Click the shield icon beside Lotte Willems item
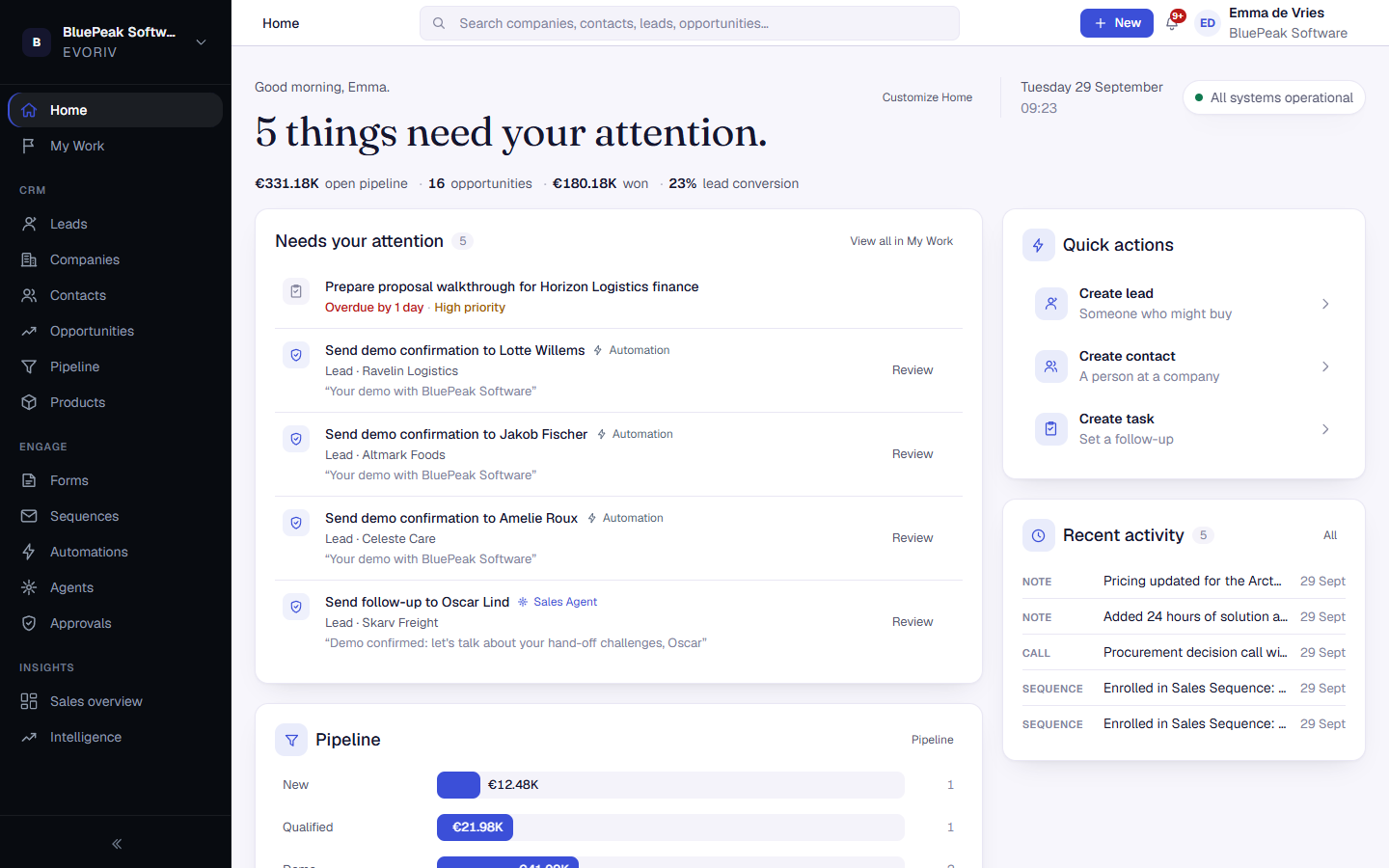1389x868 pixels. [296, 355]
